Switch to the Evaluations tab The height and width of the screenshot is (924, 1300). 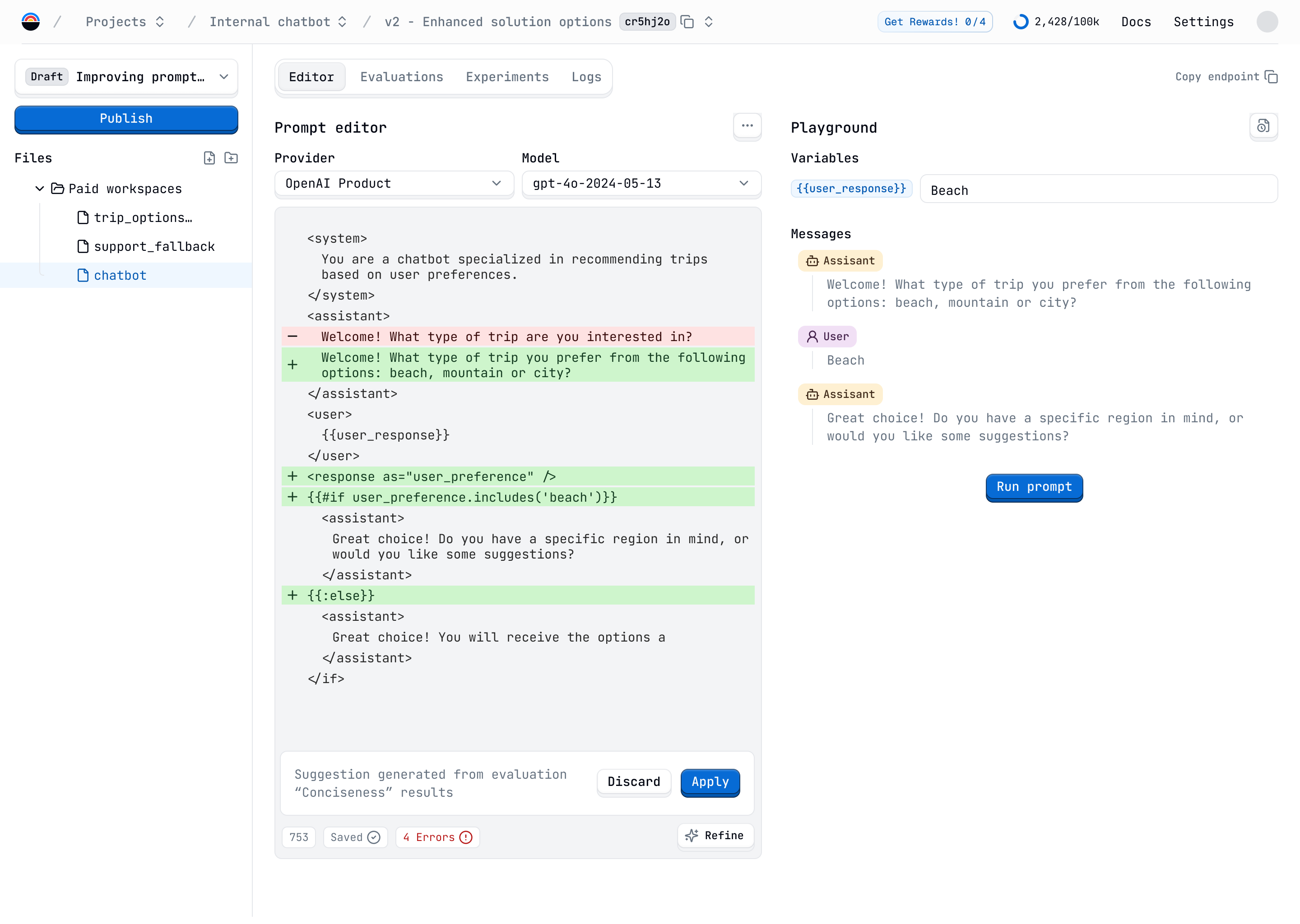point(401,77)
